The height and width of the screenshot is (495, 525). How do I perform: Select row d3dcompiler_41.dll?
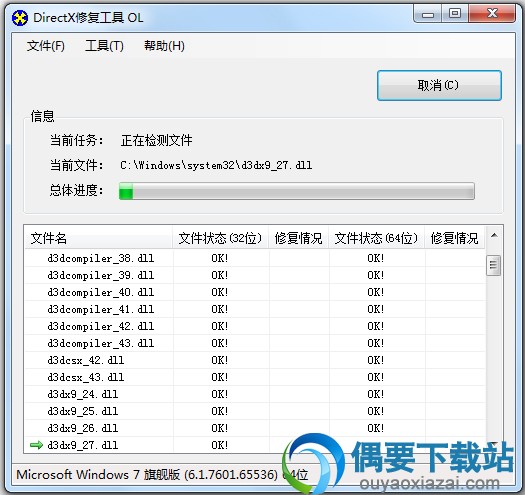(x=255, y=309)
